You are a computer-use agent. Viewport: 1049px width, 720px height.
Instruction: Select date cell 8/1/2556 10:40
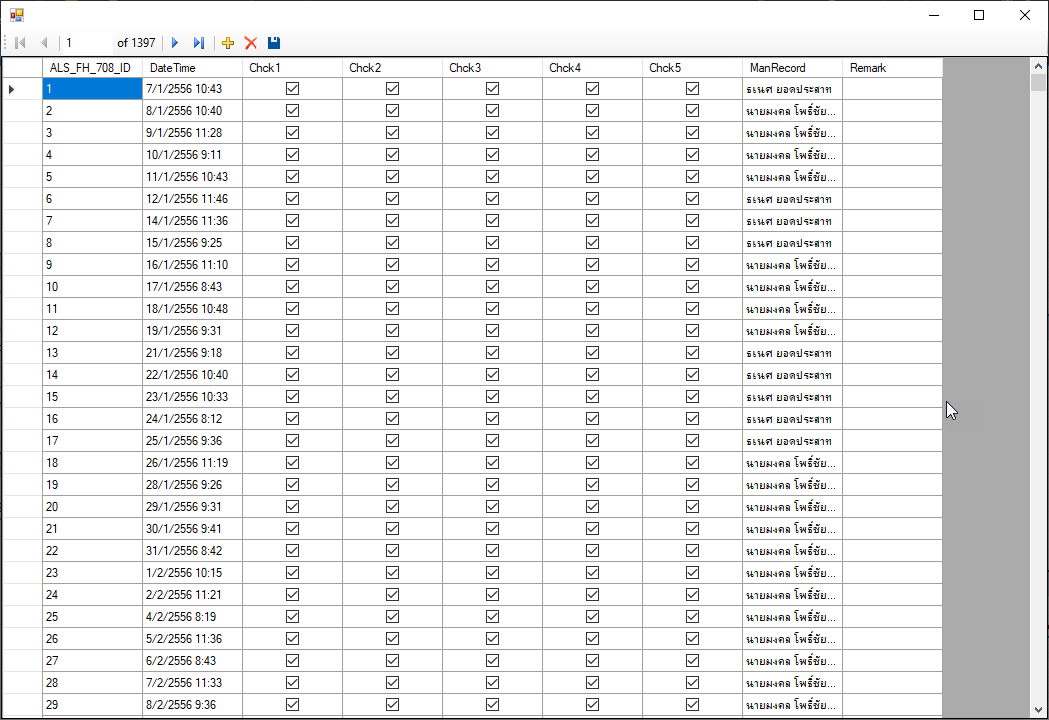click(x=192, y=110)
